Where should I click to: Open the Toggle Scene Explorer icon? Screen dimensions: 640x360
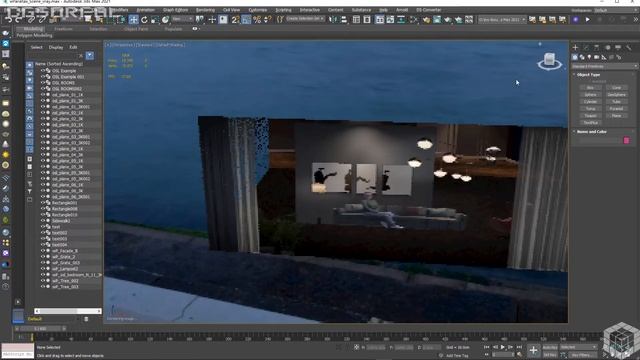(x=356, y=19)
